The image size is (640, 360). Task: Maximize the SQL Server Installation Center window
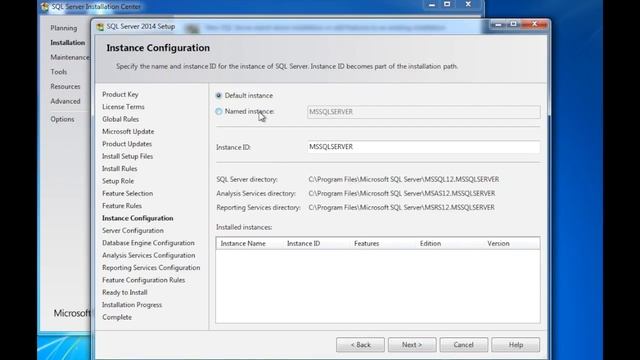tap(447, 4)
